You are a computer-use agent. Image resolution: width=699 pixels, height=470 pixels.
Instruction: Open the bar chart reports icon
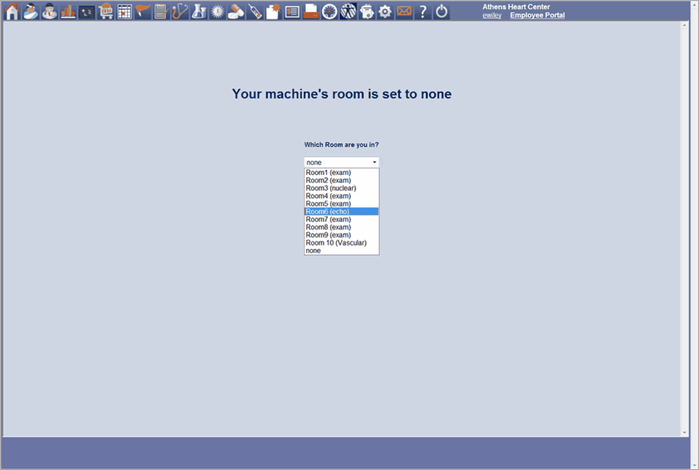(x=67, y=12)
